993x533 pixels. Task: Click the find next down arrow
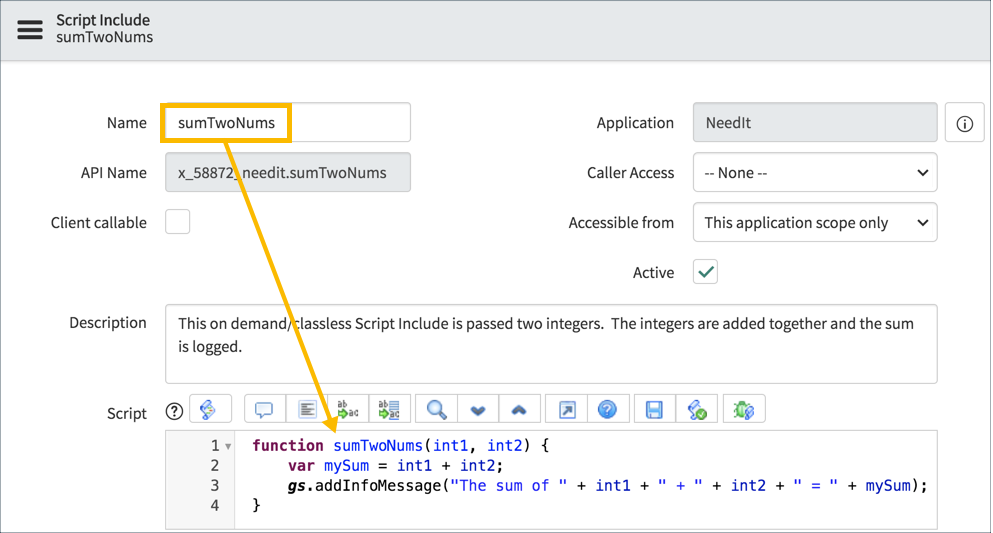pos(477,410)
